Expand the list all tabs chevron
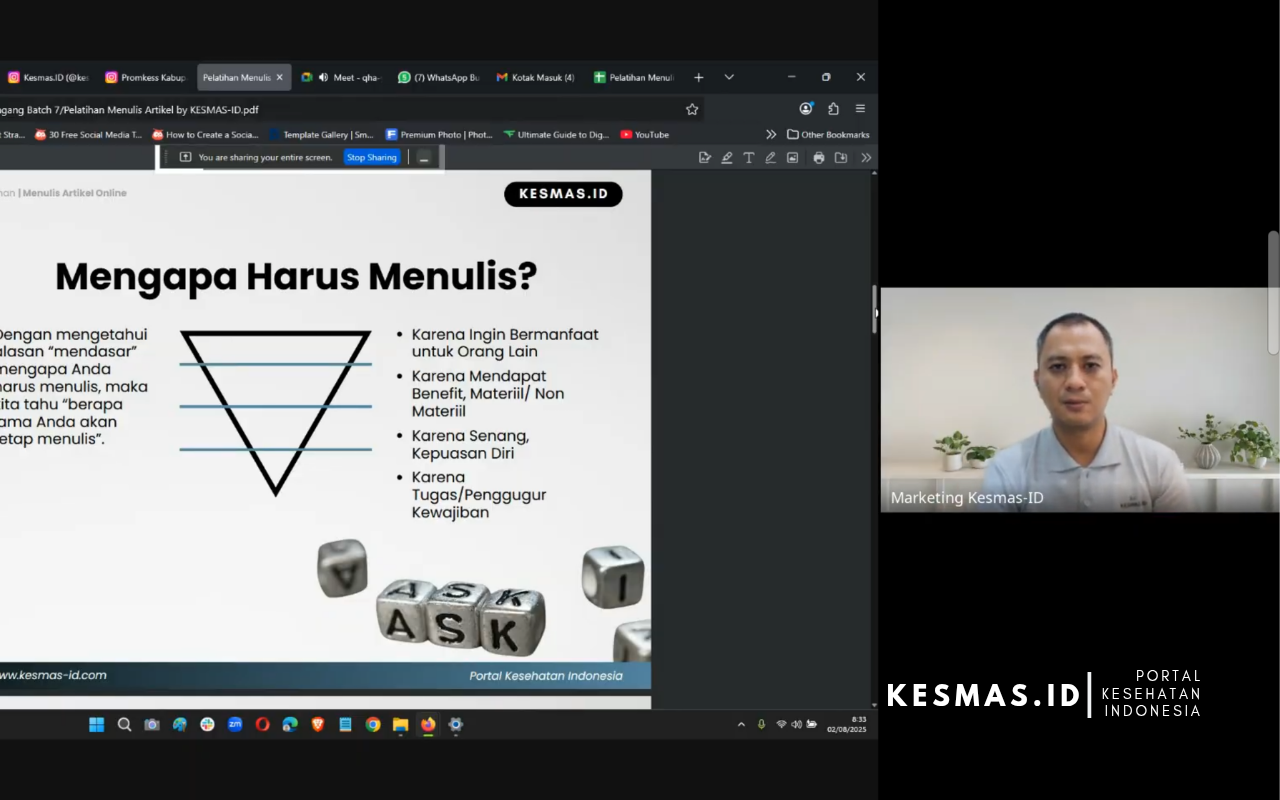1280x800 pixels. [729, 77]
